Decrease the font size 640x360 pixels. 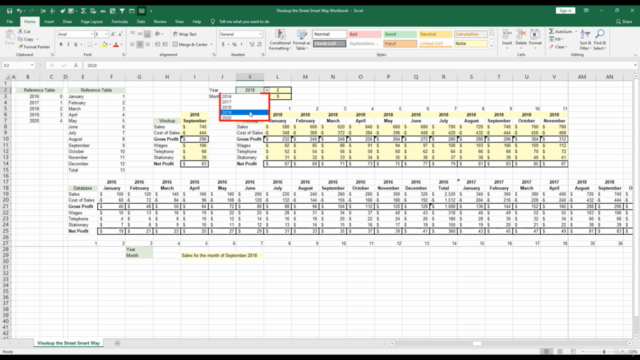click(120, 34)
